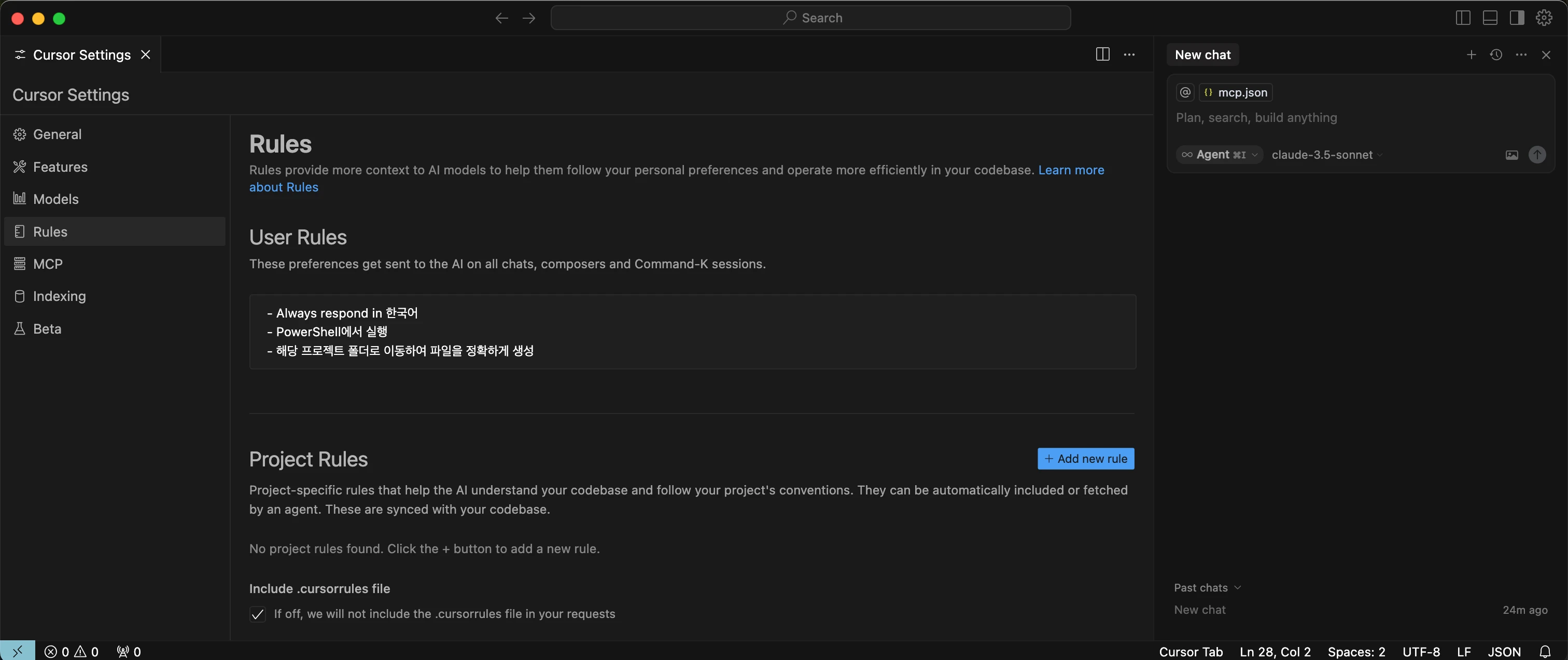
Task: Split the editor to the right
Action: (1102, 54)
